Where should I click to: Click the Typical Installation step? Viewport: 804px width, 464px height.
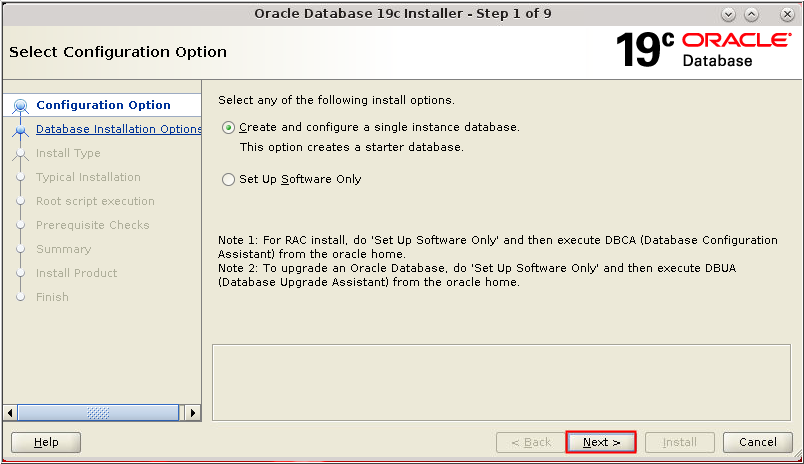click(88, 177)
